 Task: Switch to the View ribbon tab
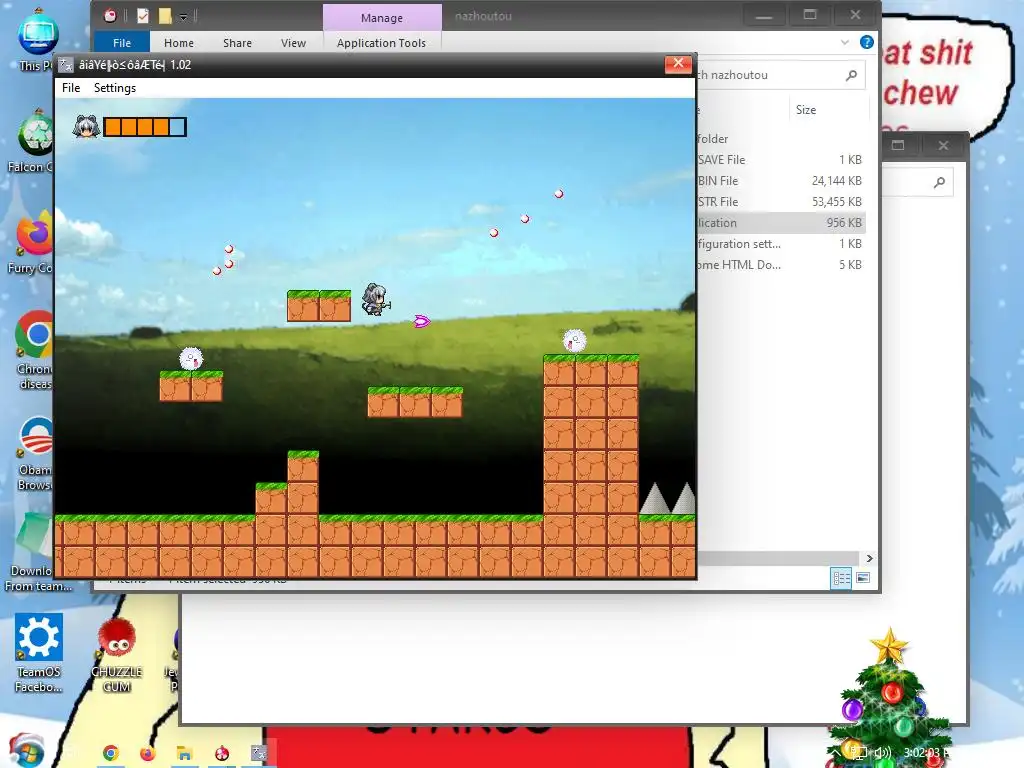[x=293, y=42]
